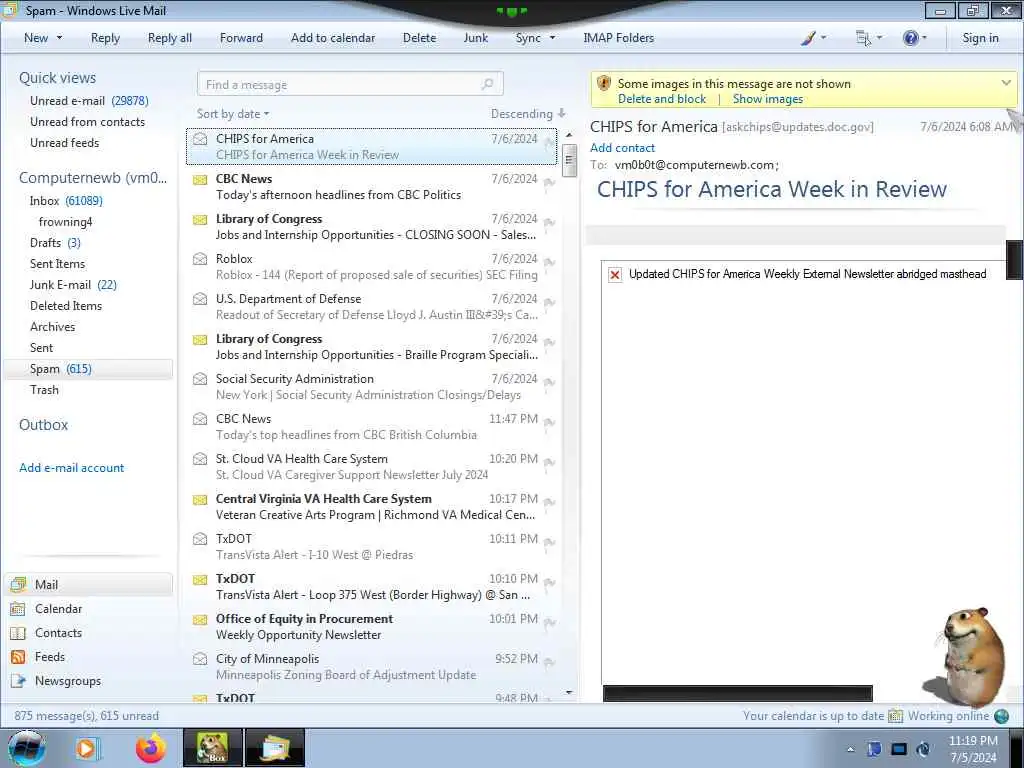The height and width of the screenshot is (768, 1024).
Task: Collapse the Quick views section
Action: [57, 78]
